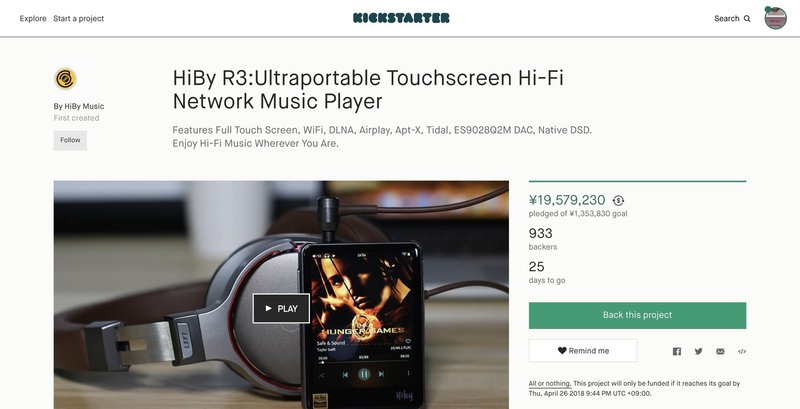Viewport: 800px width, 409px height.
Task: Share the project on Facebook
Action: 677,351
